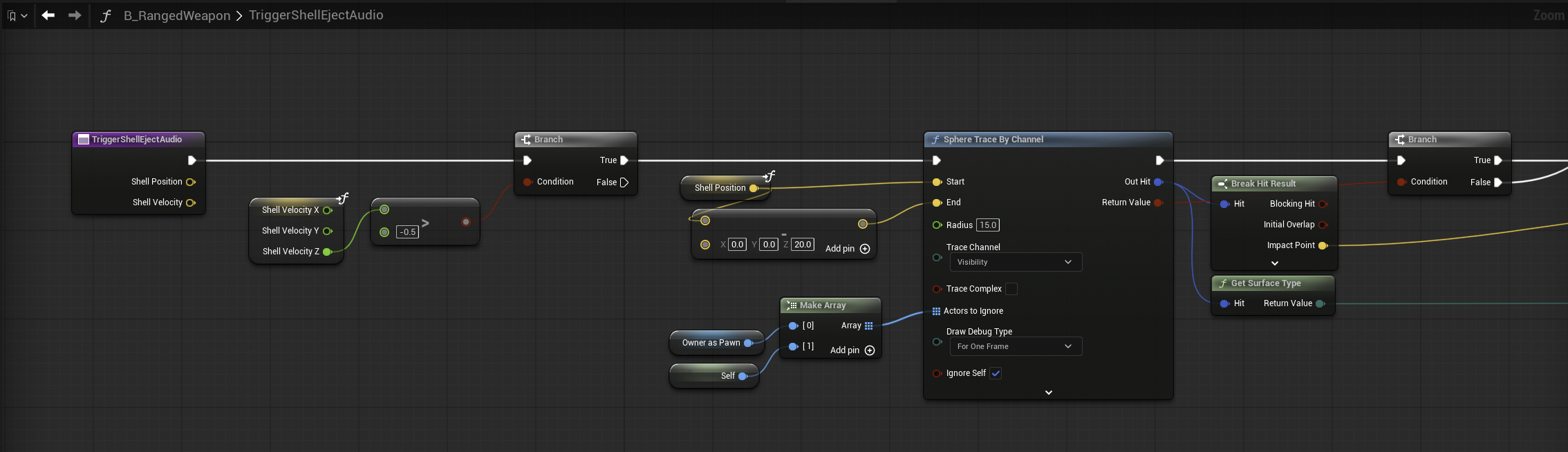
Task: Click Ignore Self input pin
Action: (x=937, y=373)
